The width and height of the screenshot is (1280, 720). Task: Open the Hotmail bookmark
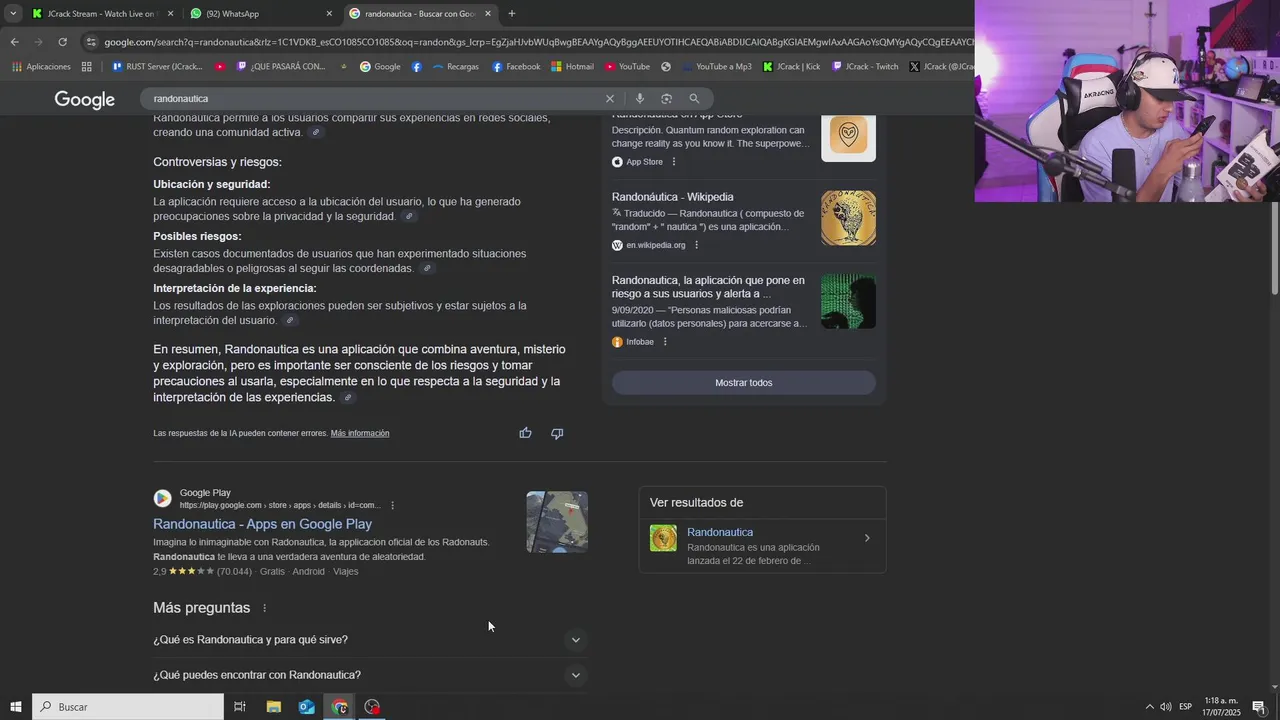pos(571,67)
